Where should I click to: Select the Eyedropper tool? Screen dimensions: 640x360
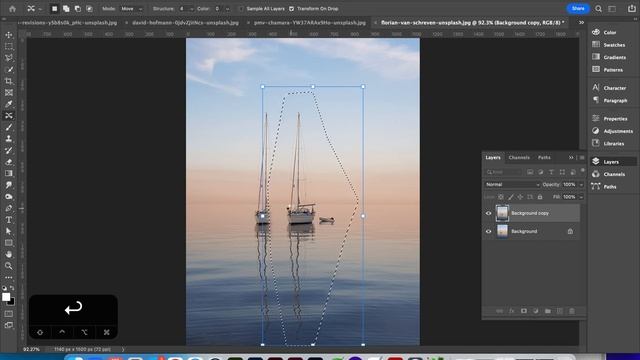pos(9,104)
